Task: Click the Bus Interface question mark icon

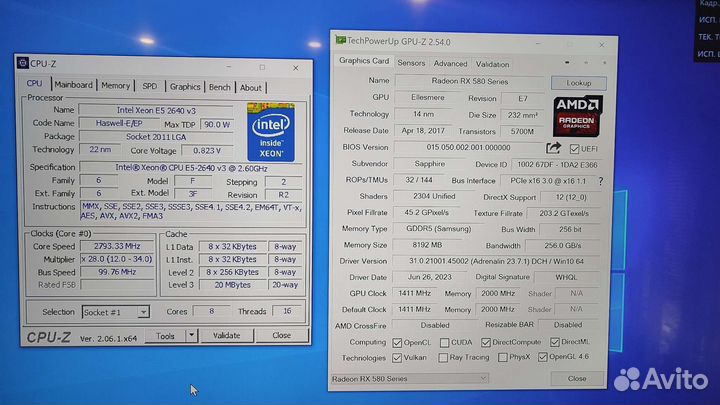Action: tap(601, 181)
